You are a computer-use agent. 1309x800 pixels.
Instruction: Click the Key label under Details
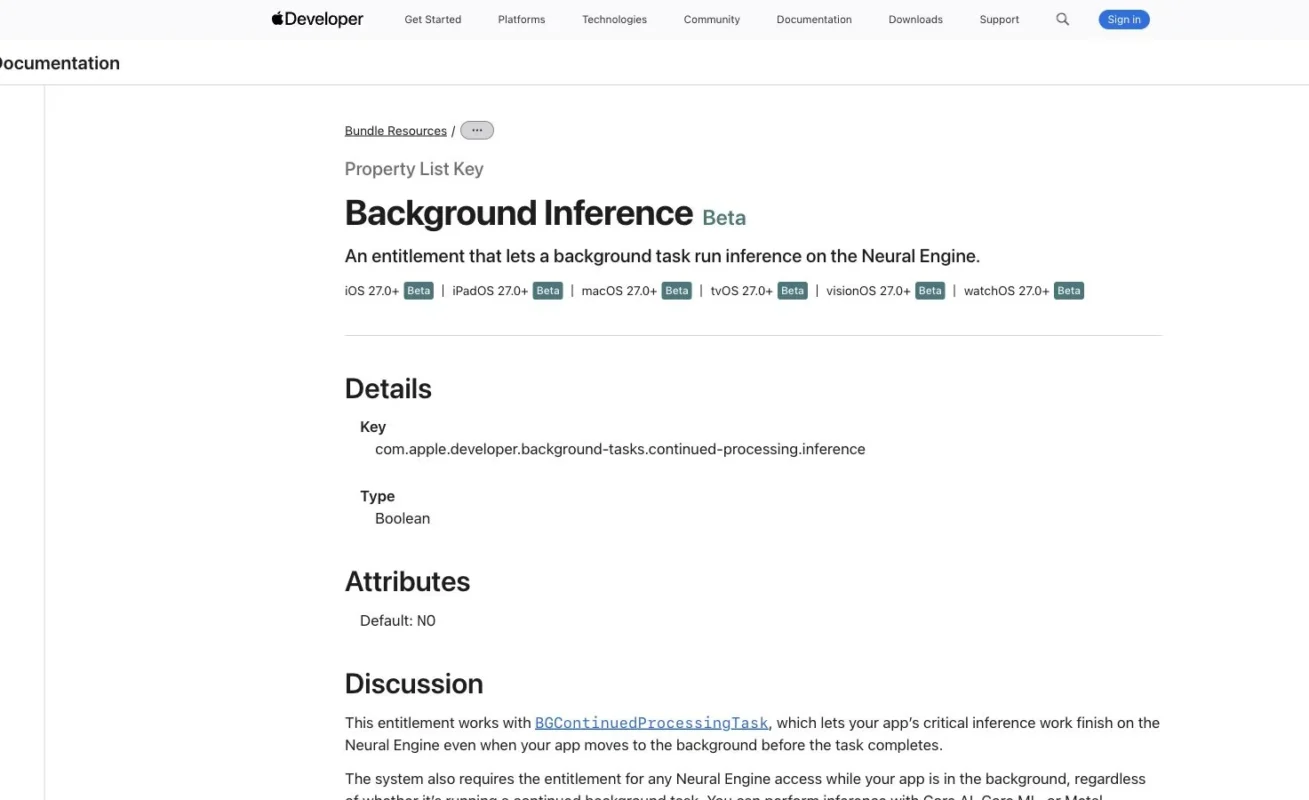click(x=373, y=427)
